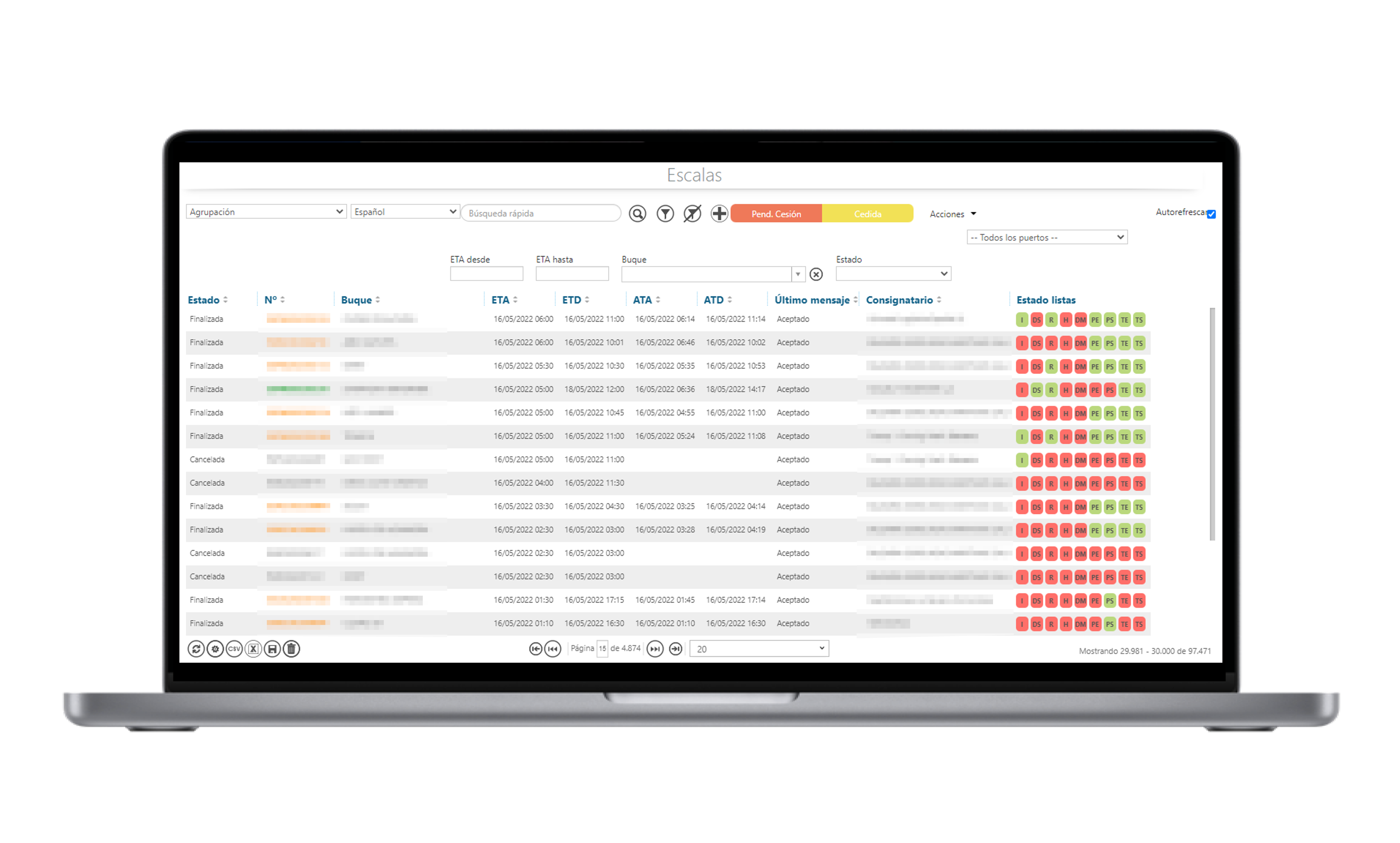The width and height of the screenshot is (1400, 843).
Task: Go to last page arrow icon
Action: pyautogui.click(x=676, y=649)
